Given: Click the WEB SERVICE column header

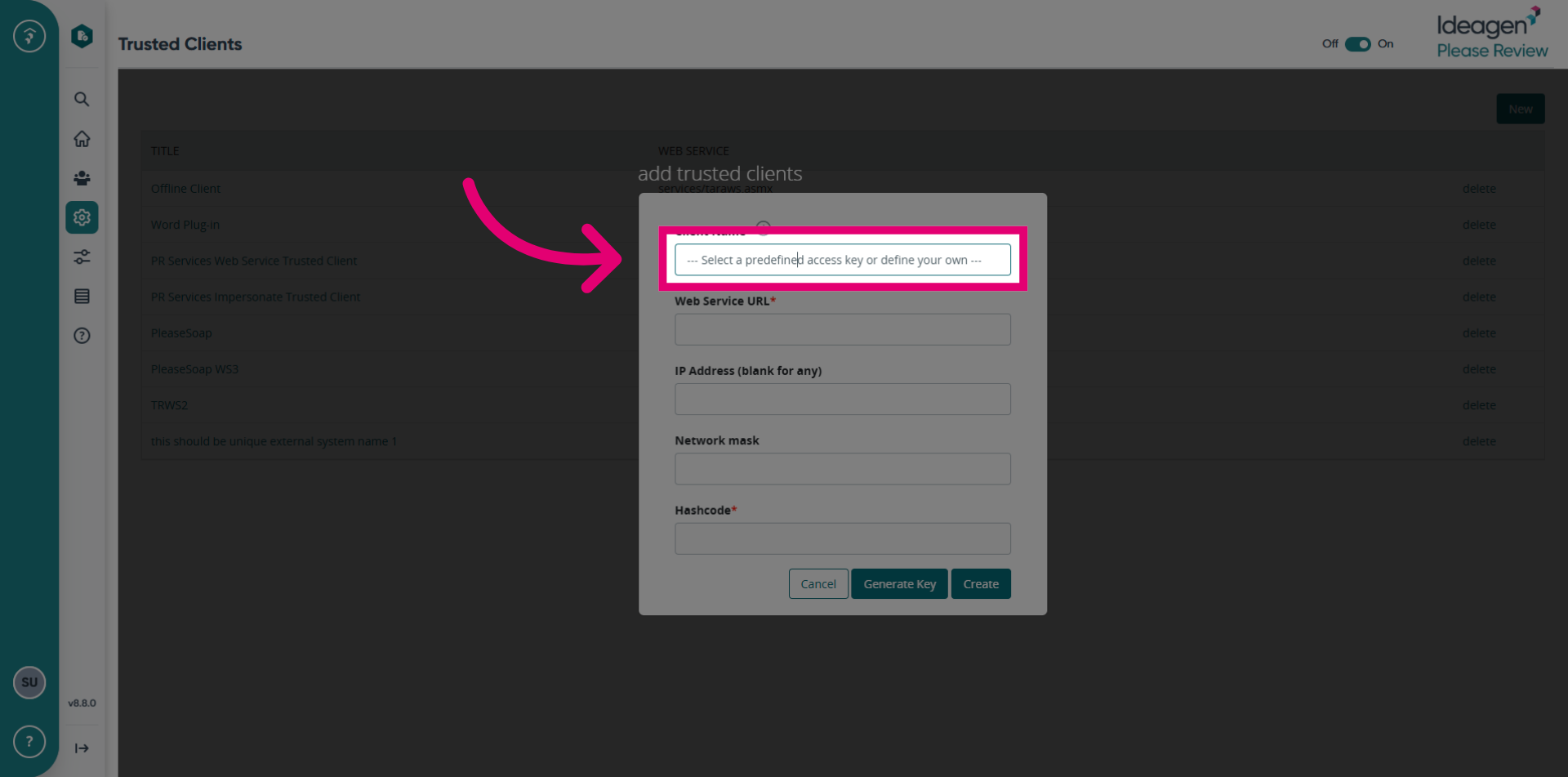Looking at the screenshot, I should (x=693, y=151).
